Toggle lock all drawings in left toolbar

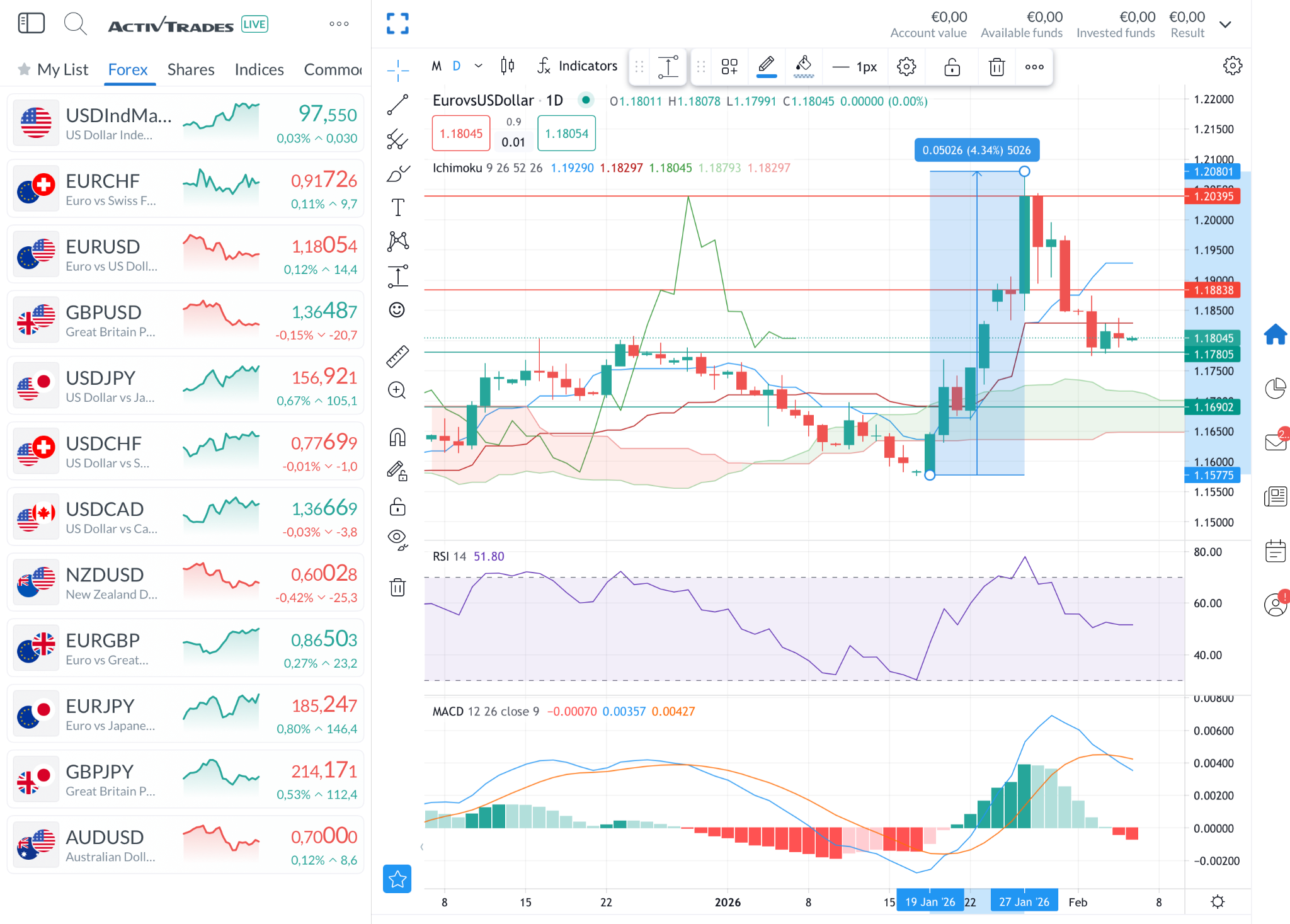point(397,506)
